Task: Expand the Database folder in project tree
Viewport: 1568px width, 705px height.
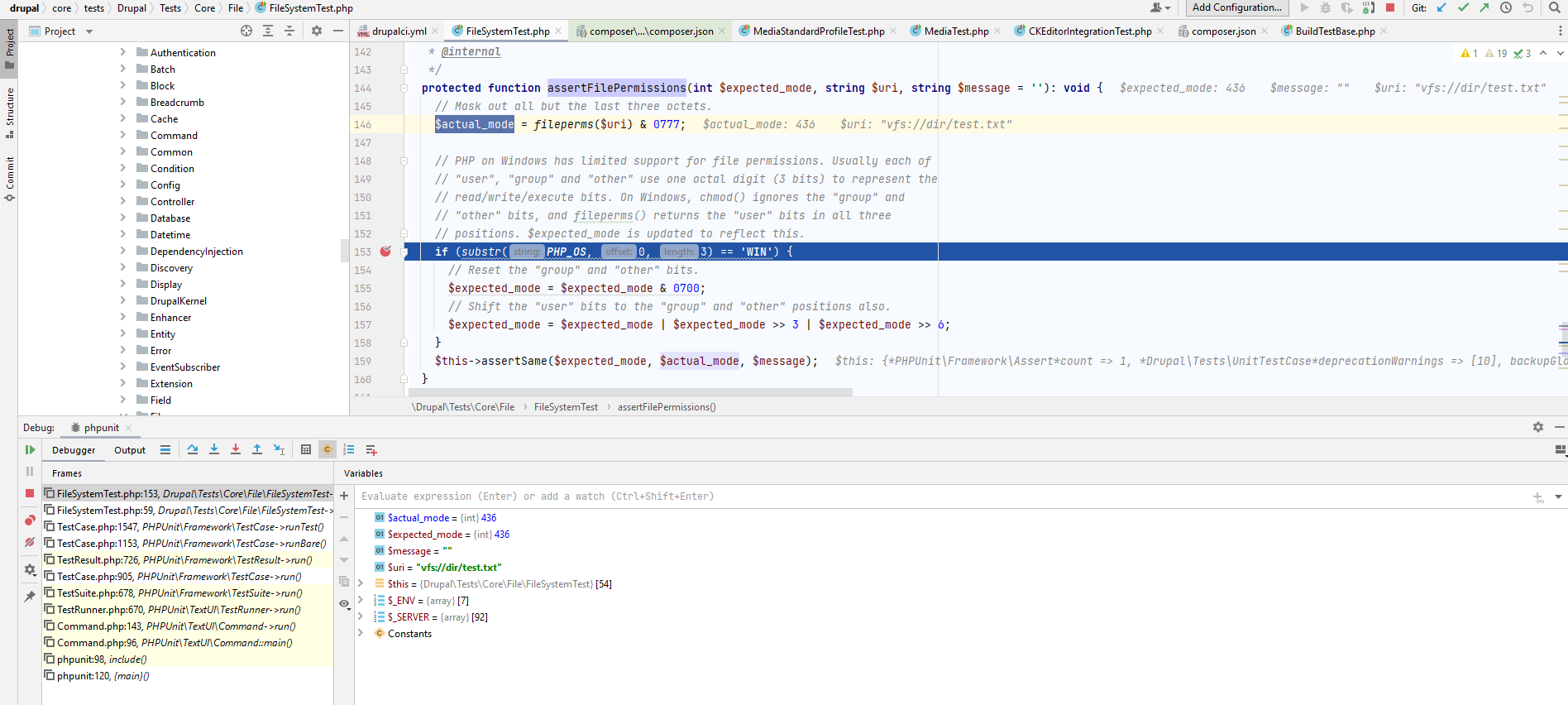Action: (x=122, y=218)
